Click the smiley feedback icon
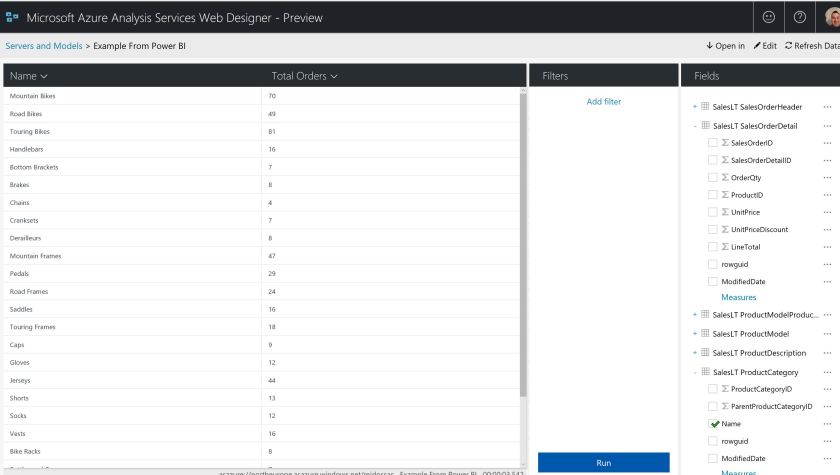 pos(768,17)
